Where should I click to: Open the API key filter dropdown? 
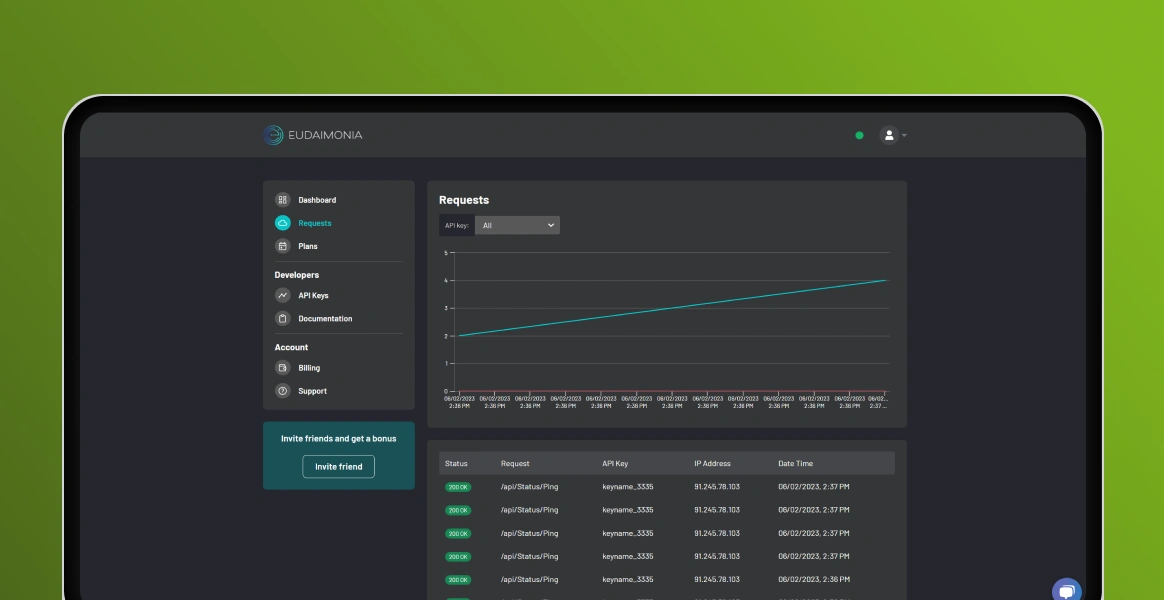pyautogui.click(x=517, y=225)
